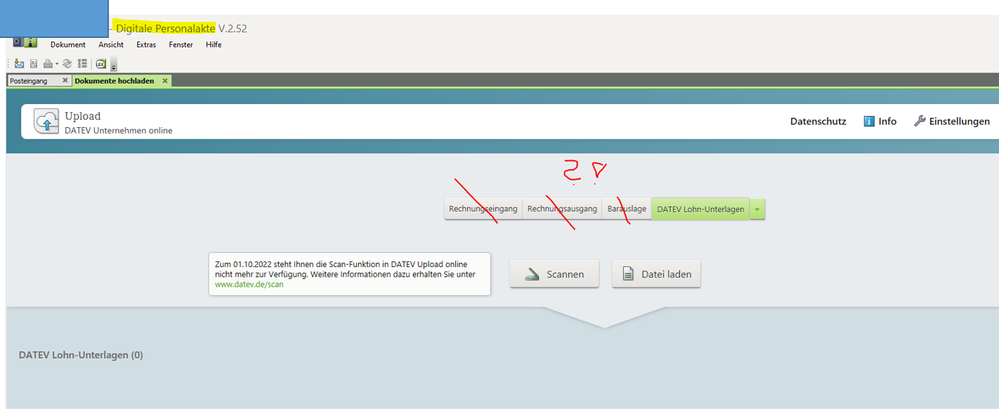The image size is (999, 411).
Task: Open the Hilfe menu
Action: click(x=214, y=45)
